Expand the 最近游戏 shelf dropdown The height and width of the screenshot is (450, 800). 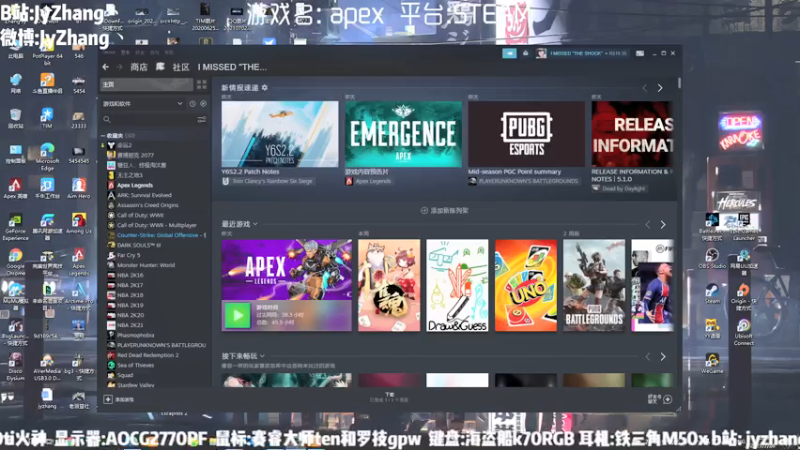pyautogui.click(x=255, y=224)
